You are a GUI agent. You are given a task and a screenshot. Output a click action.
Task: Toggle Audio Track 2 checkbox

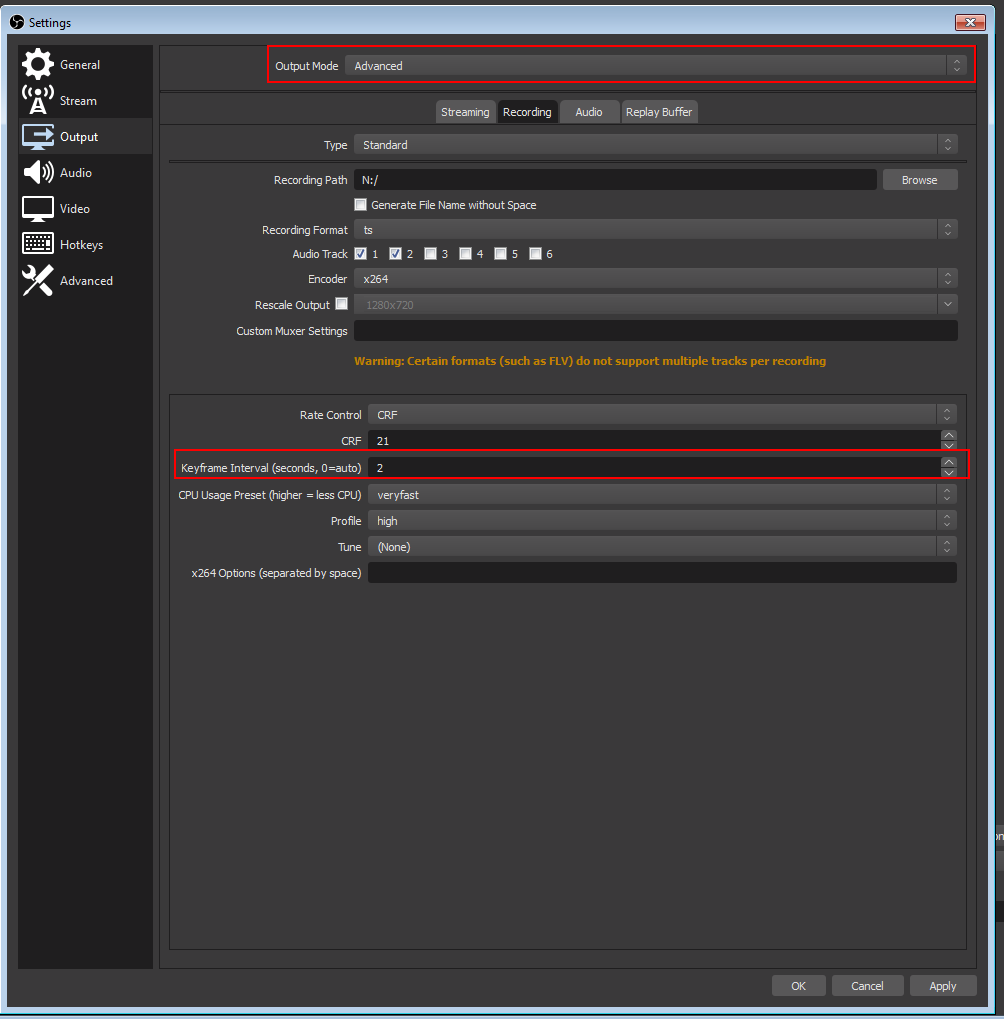coord(395,253)
